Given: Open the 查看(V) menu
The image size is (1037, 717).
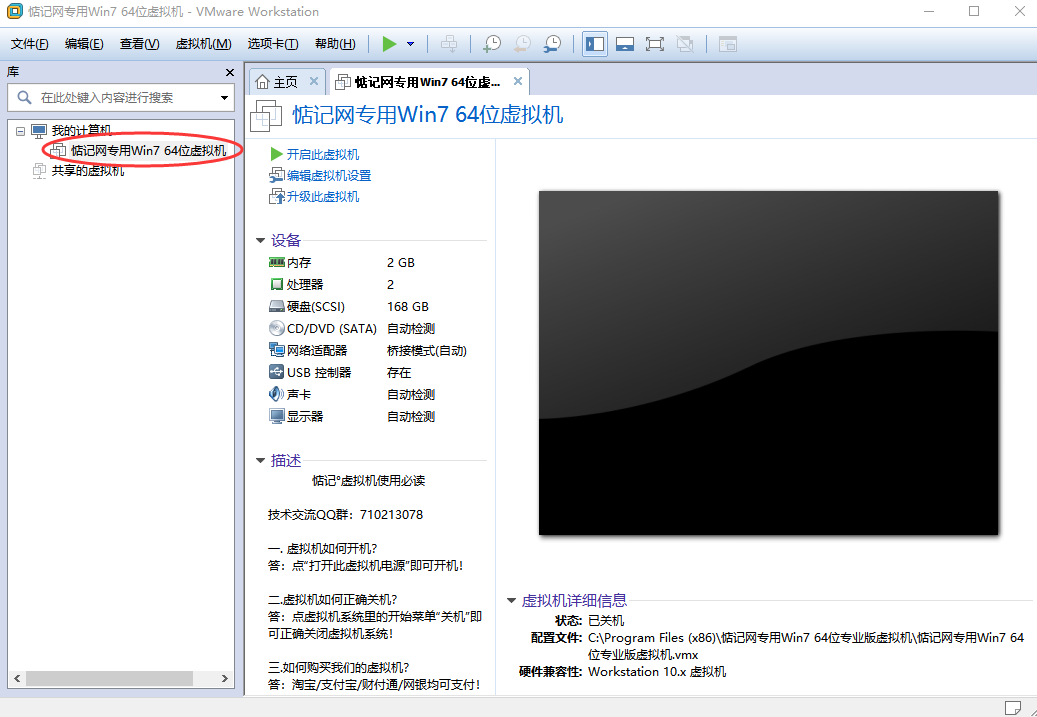Looking at the screenshot, I should pyautogui.click(x=140, y=44).
